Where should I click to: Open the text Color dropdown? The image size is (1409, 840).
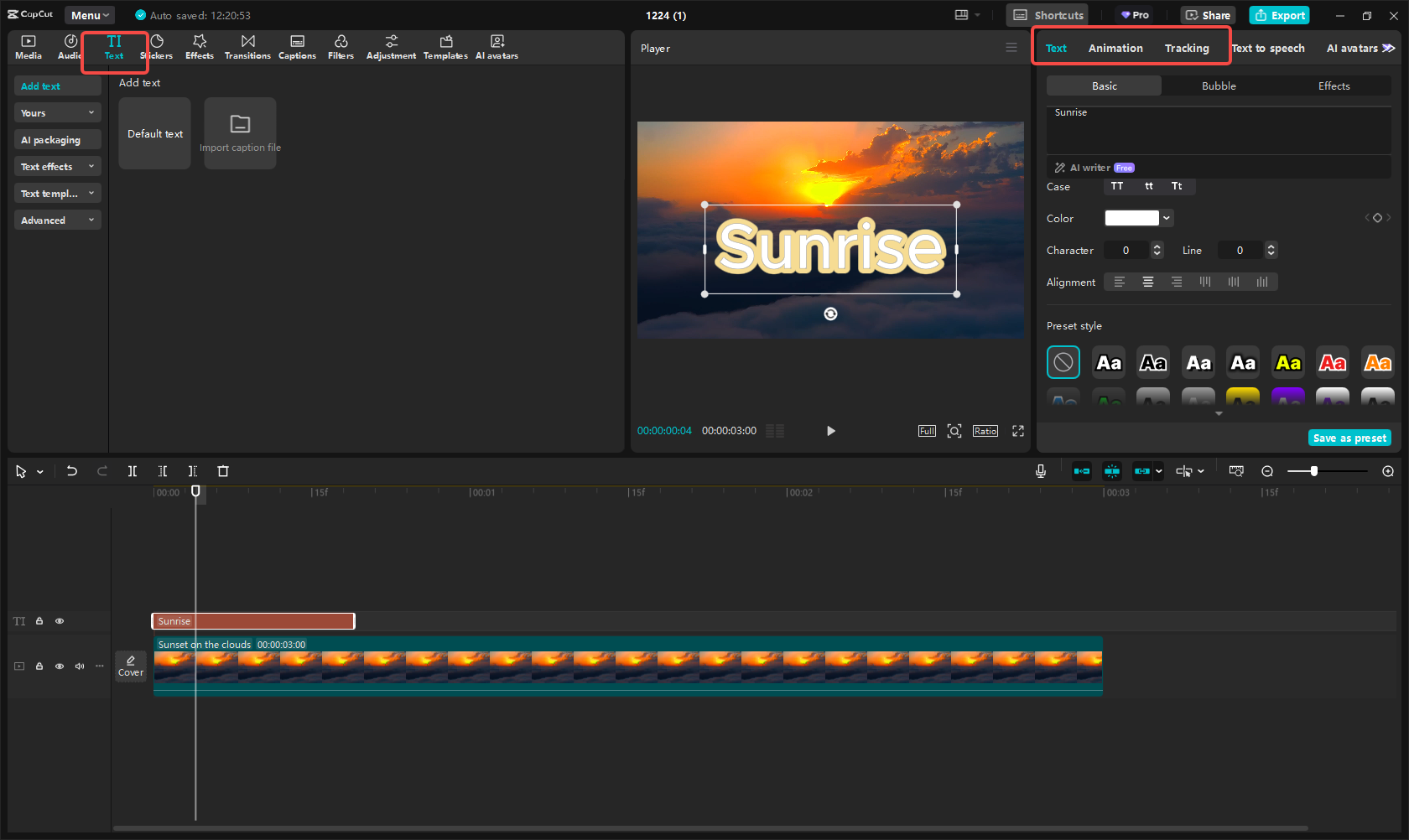pos(1166,218)
